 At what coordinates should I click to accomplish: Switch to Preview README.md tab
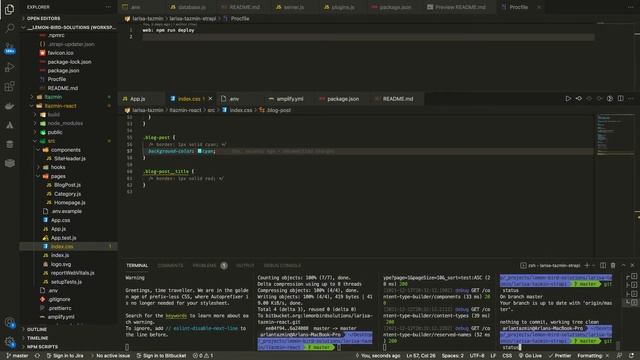click(x=460, y=7)
